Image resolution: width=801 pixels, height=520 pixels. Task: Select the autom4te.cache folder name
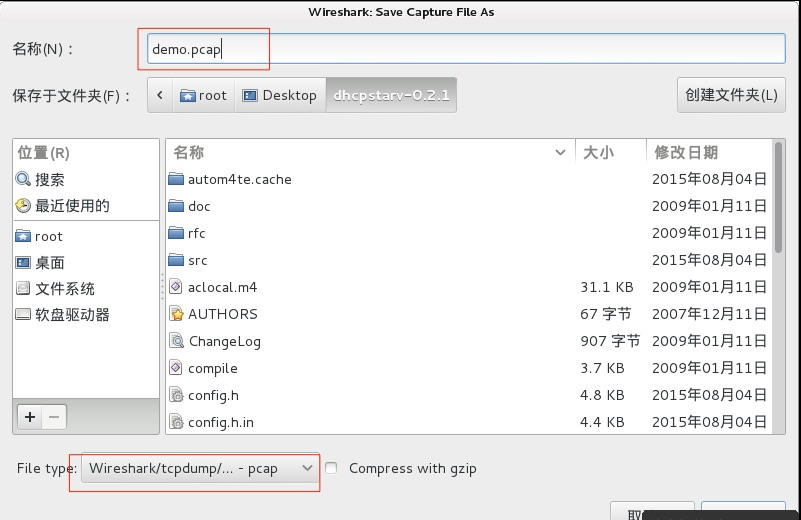pyautogui.click(x=240, y=179)
